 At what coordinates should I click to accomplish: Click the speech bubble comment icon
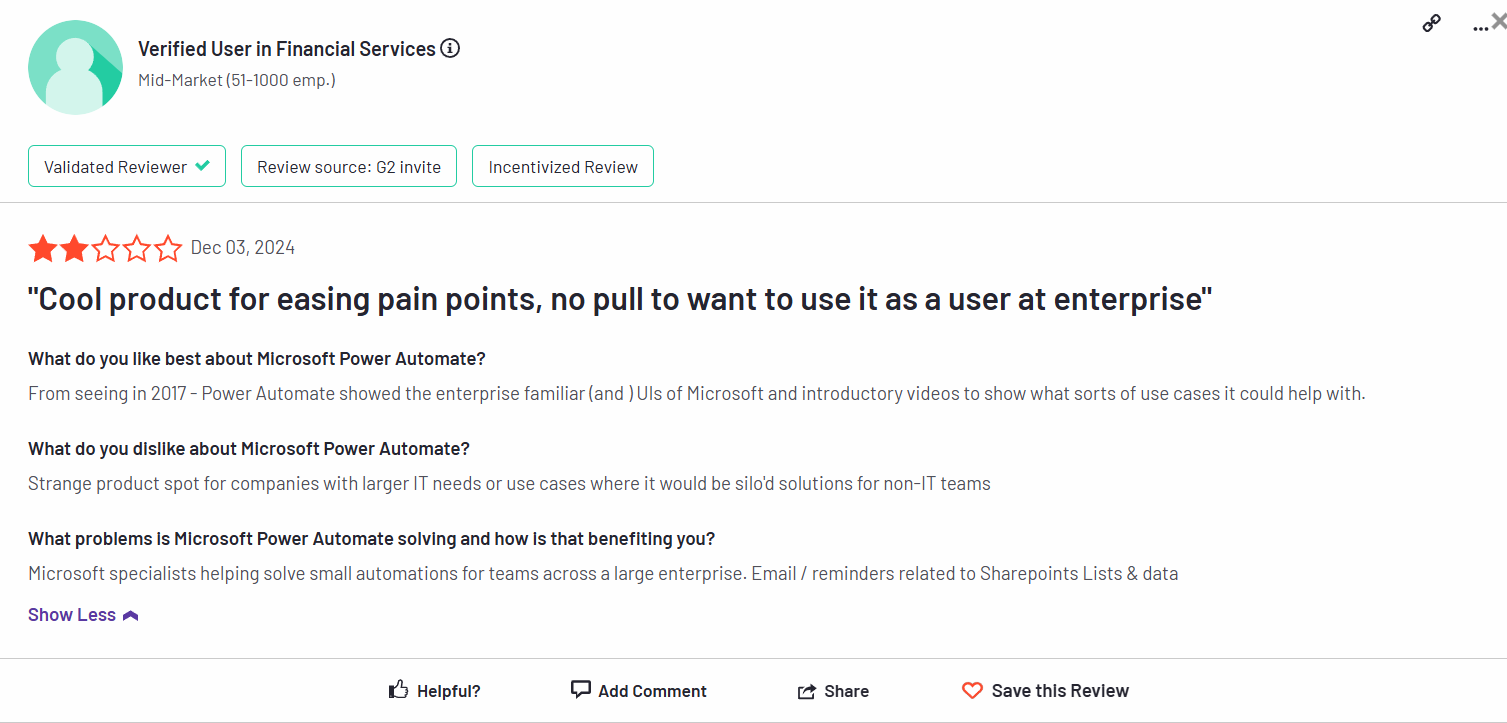click(580, 690)
